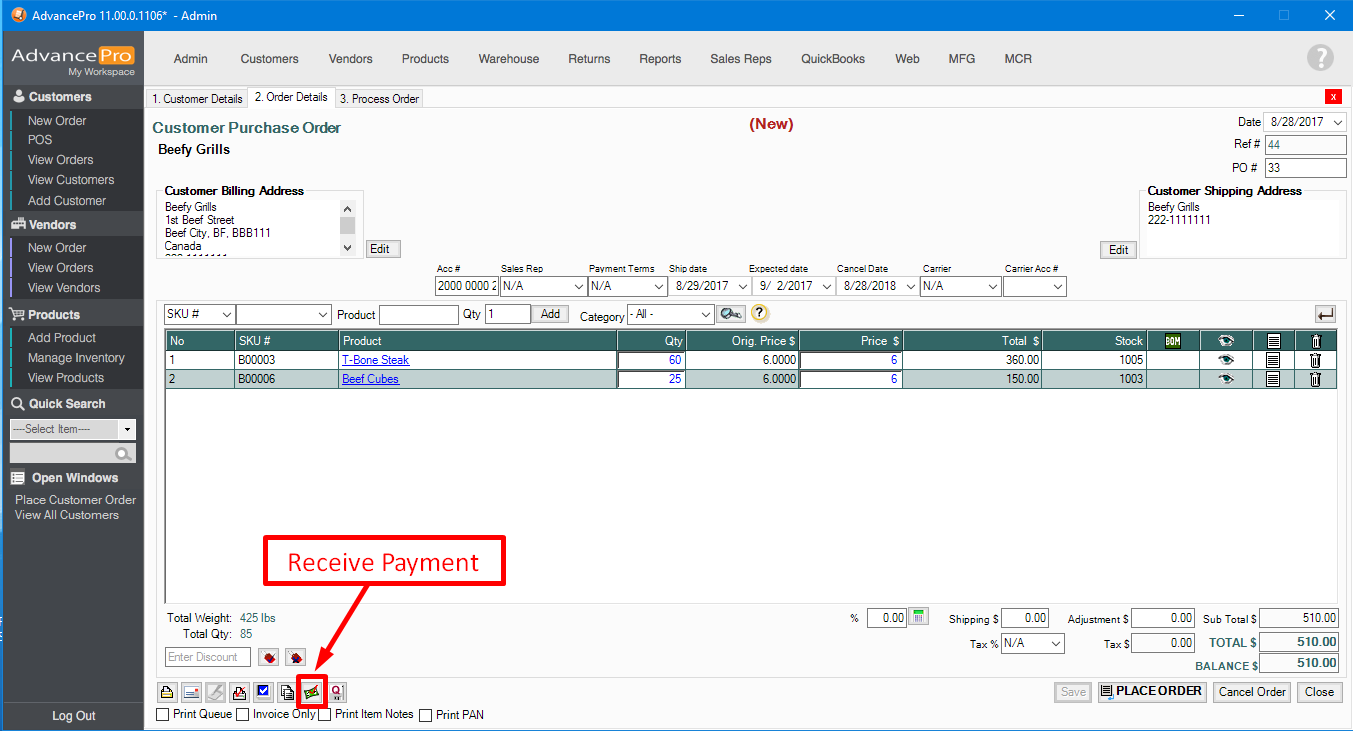Expand the Category dropdown
The image size is (1353, 731).
click(705, 315)
